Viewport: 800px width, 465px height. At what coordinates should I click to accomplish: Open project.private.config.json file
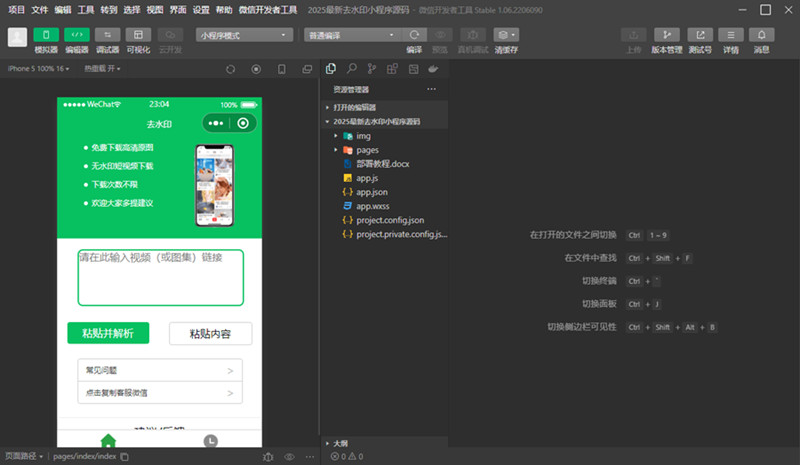[x=385, y=234]
